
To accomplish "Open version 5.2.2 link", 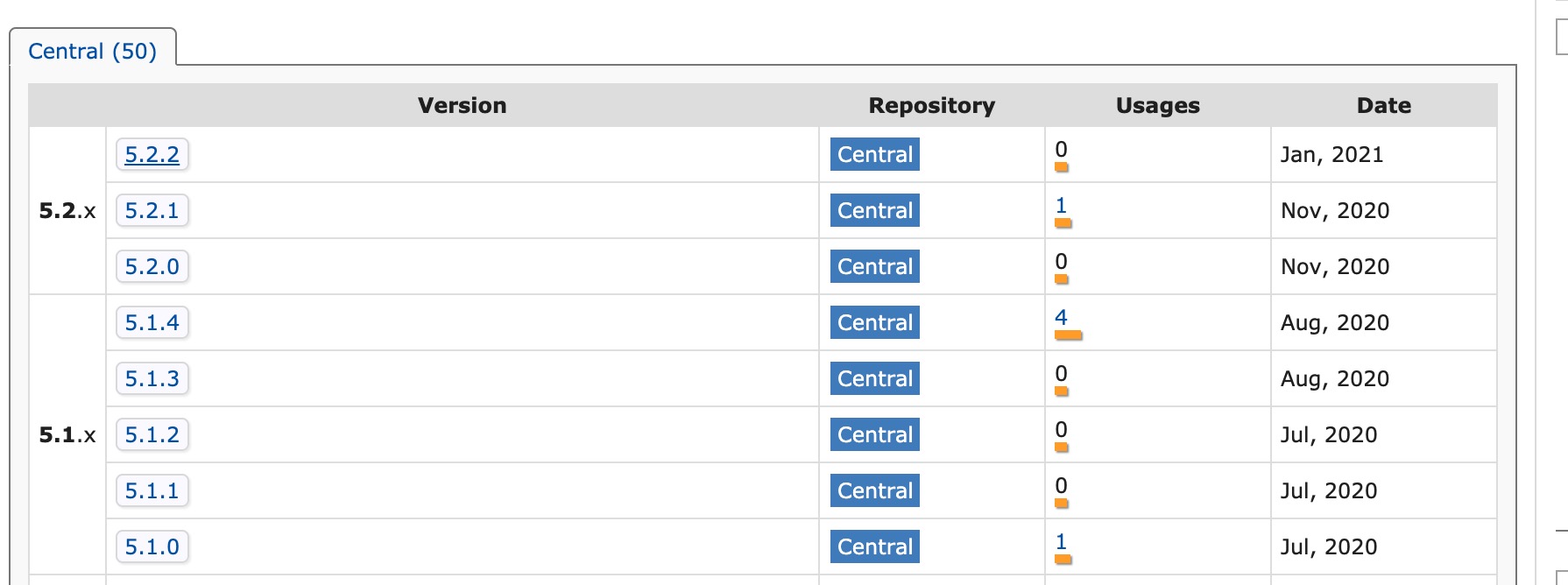I will [x=152, y=155].
